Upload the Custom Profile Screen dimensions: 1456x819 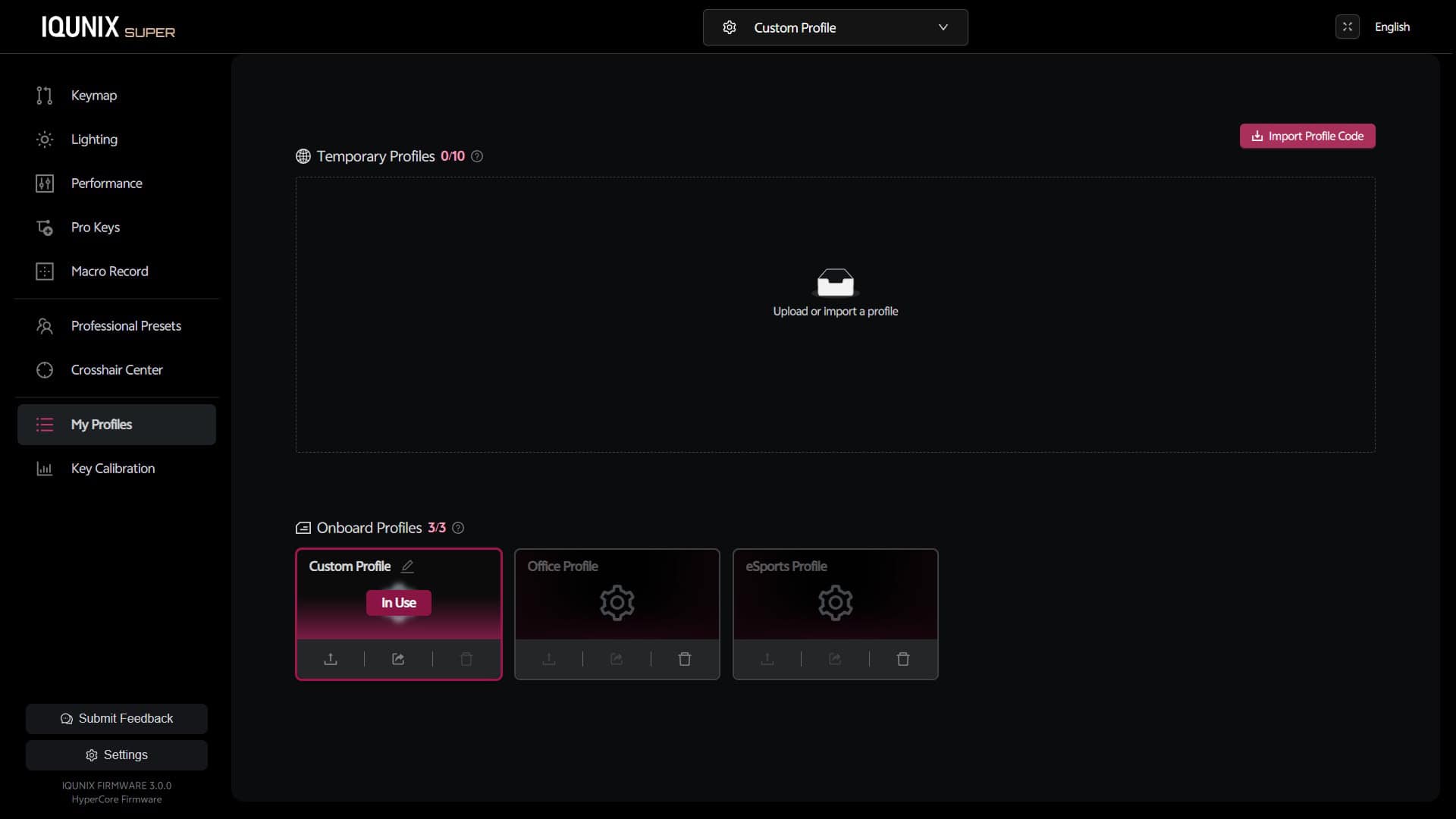point(331,659)
